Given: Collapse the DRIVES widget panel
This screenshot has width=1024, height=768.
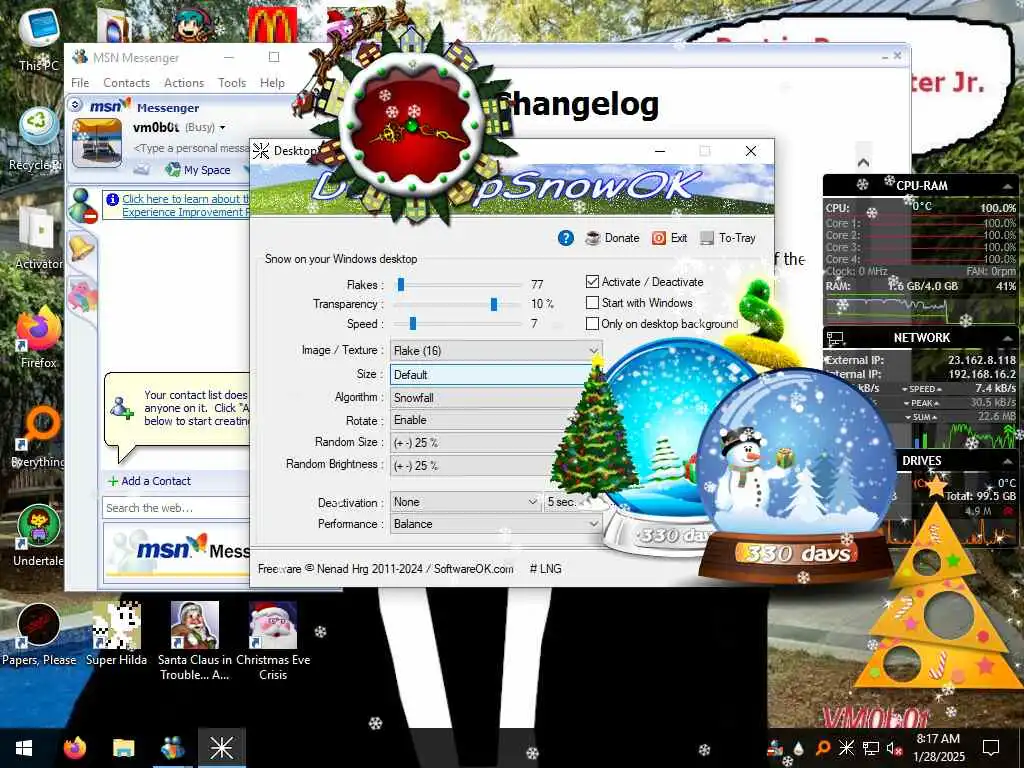Looking at the screenshot, I should [1007, 461].
